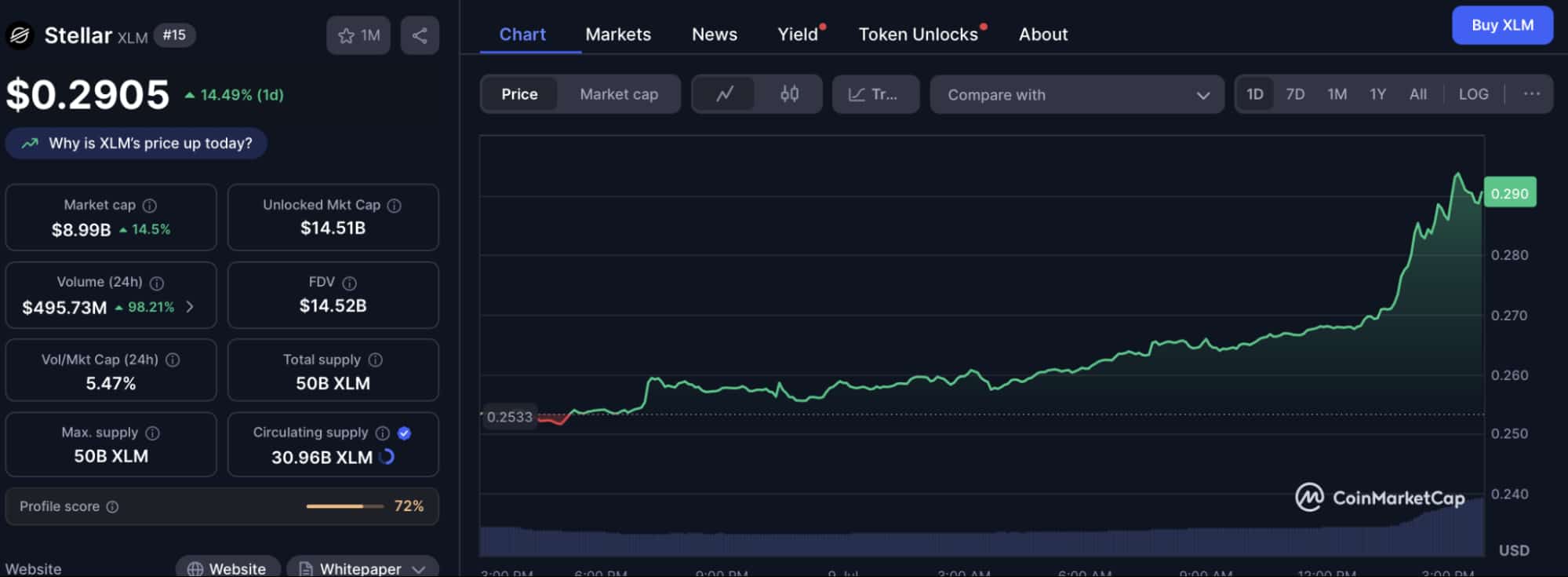The image size is (1568, 577).
Task: Add Stellar to watchlist star button
Action: coord(358,35)
